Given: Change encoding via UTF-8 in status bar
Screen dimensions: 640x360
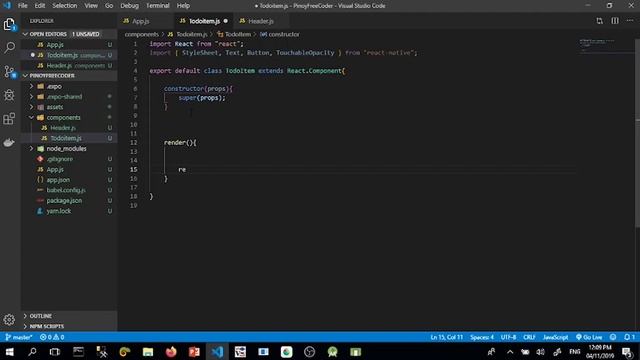Looking at the screenshot, I should [508, 337].
